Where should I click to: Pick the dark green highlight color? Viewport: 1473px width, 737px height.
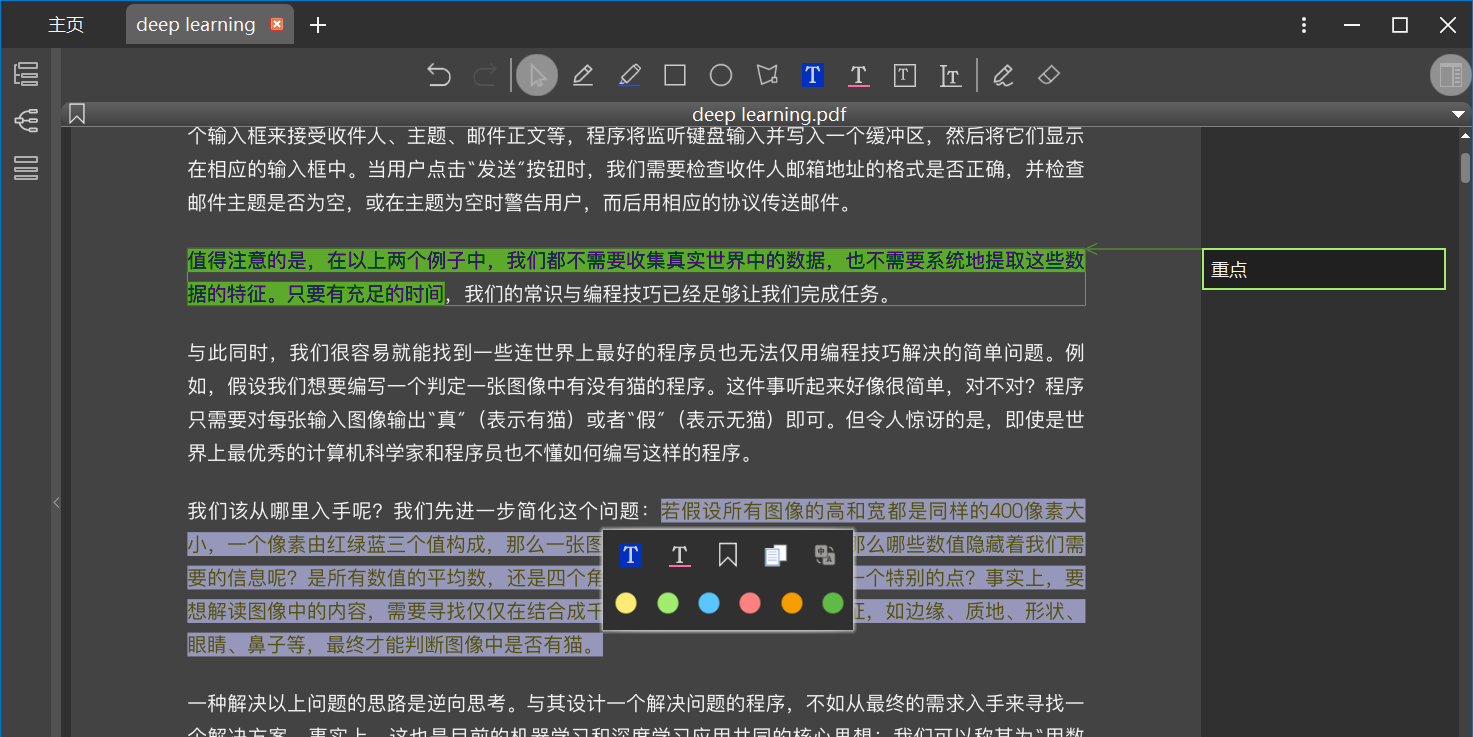click(x=833, y=603)
